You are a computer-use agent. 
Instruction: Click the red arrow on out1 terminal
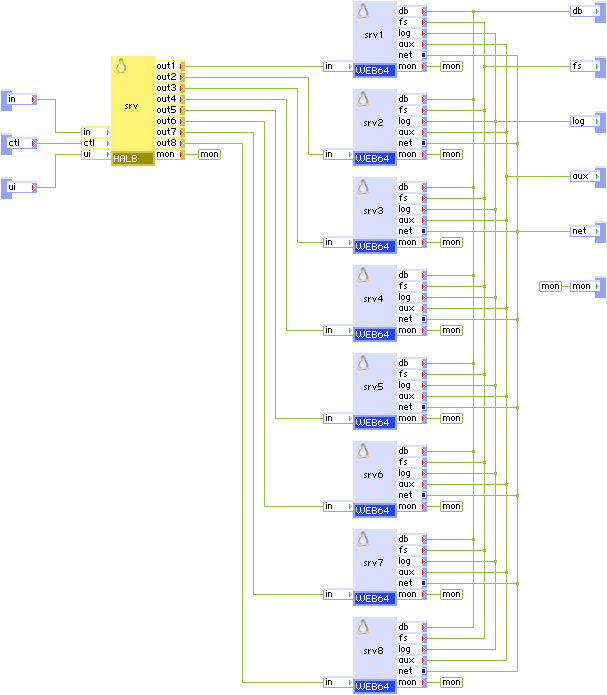[181, 66]
